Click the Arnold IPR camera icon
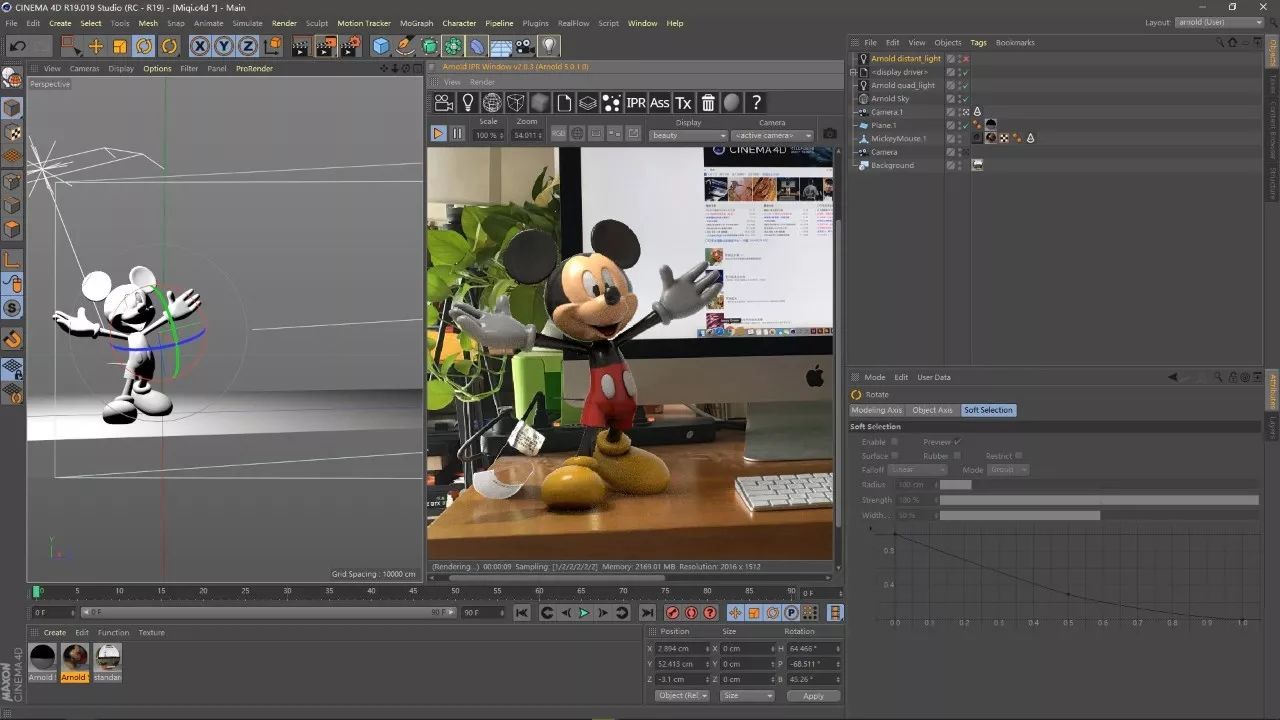Viewport: 1280px width, 720px height. point(444,102)
